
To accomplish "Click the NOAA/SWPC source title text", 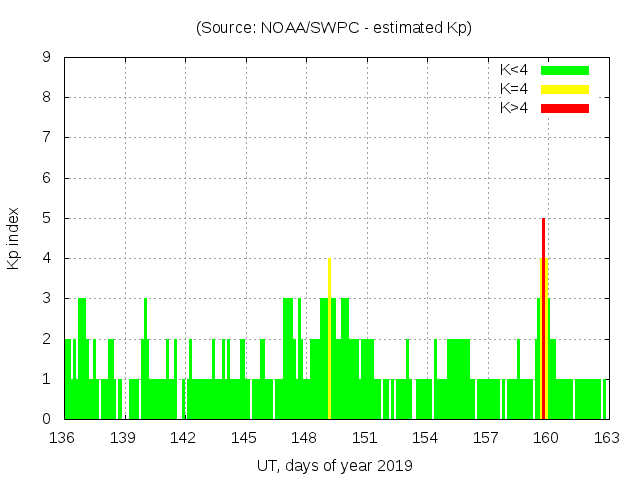I will pos(334,28).
